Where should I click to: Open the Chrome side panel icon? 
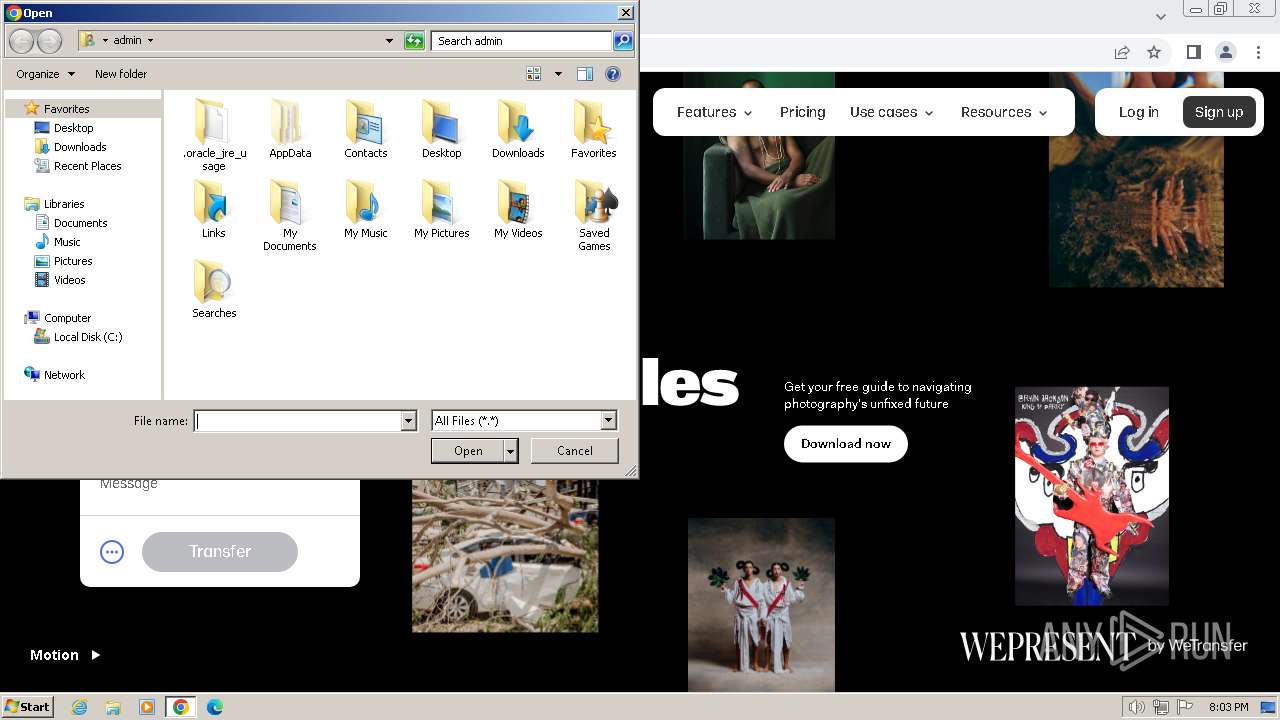tap(1193, 52)
